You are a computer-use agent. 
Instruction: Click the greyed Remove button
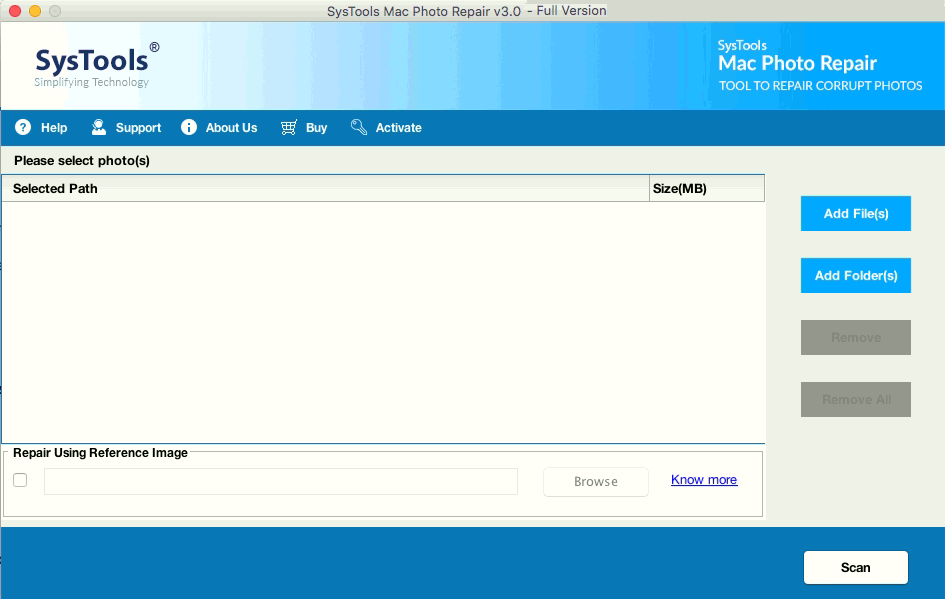tap(856, 337)
